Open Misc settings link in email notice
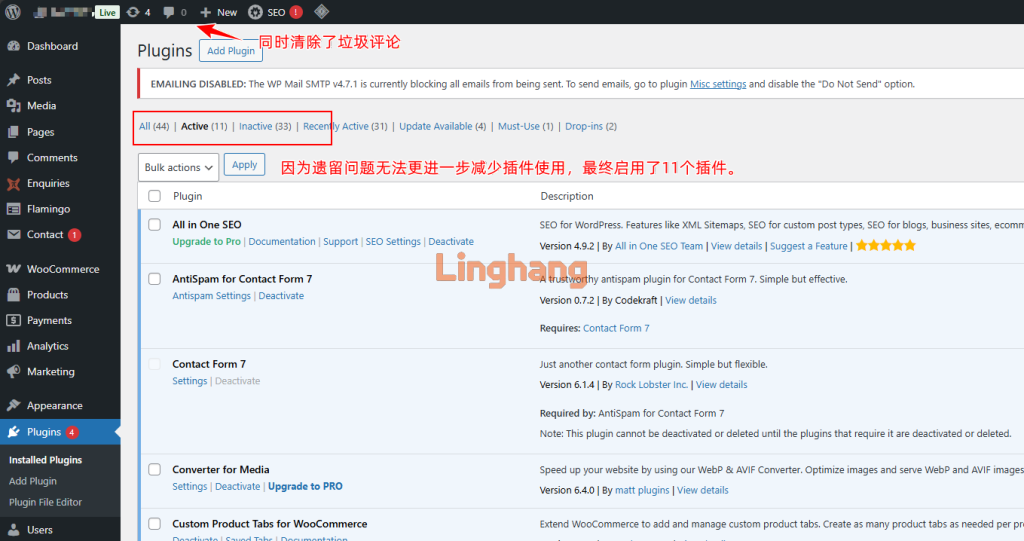 (718, 84)
